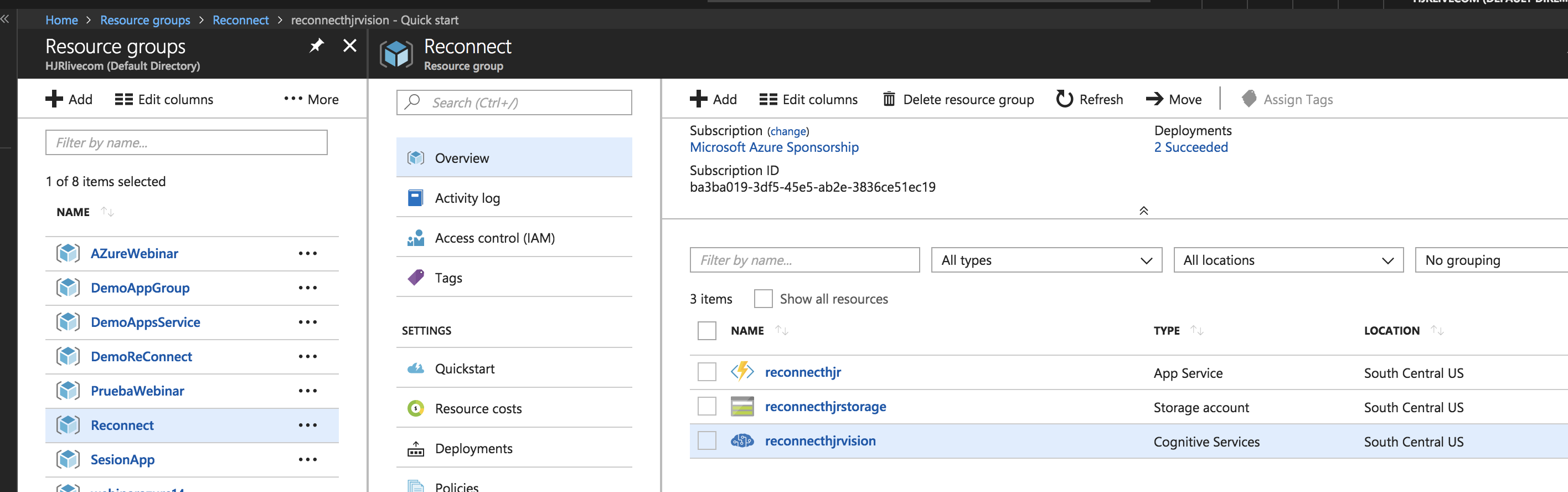Click the trash icon for Delete resource group
The image size is (1568, 492).
(x=889, y=99)
